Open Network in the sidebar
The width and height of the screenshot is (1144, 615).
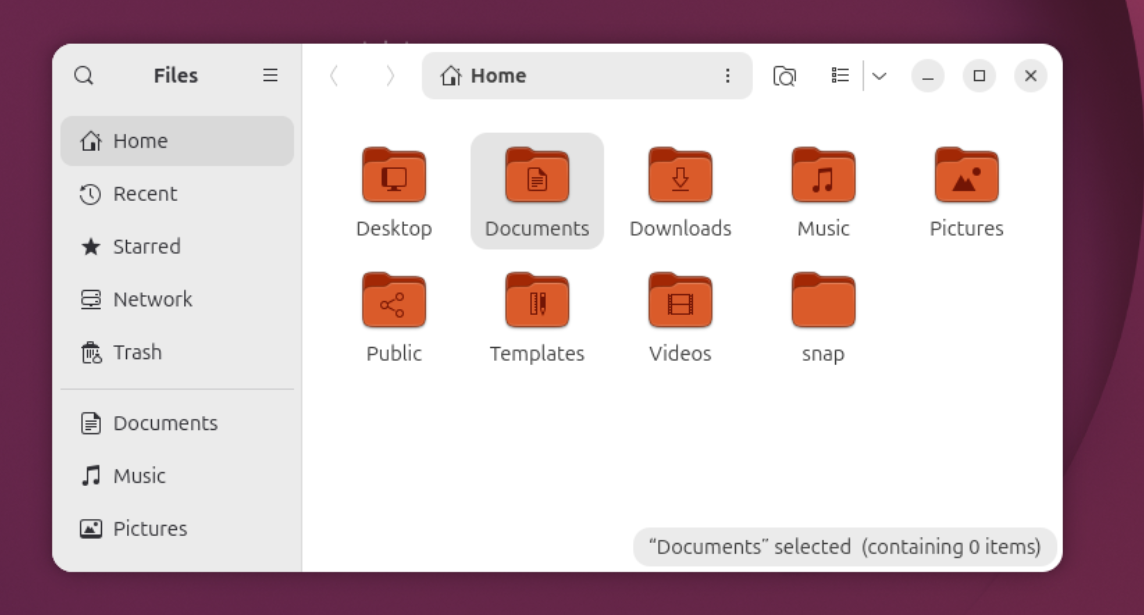(177, 300)
